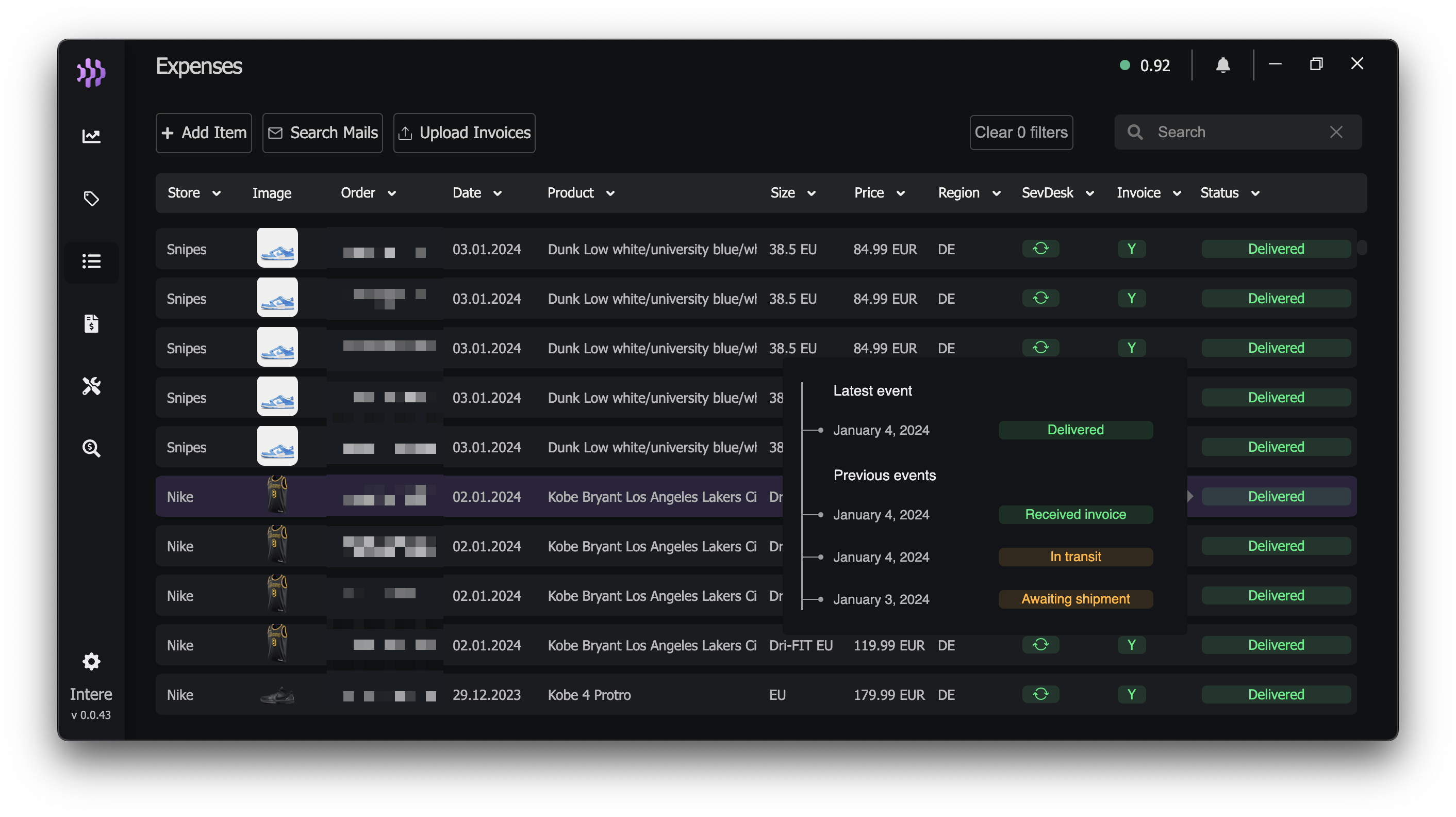
Task: Click the Delivered badge under Latest event
Action: pyautogui.click(x=1075, y=430)
